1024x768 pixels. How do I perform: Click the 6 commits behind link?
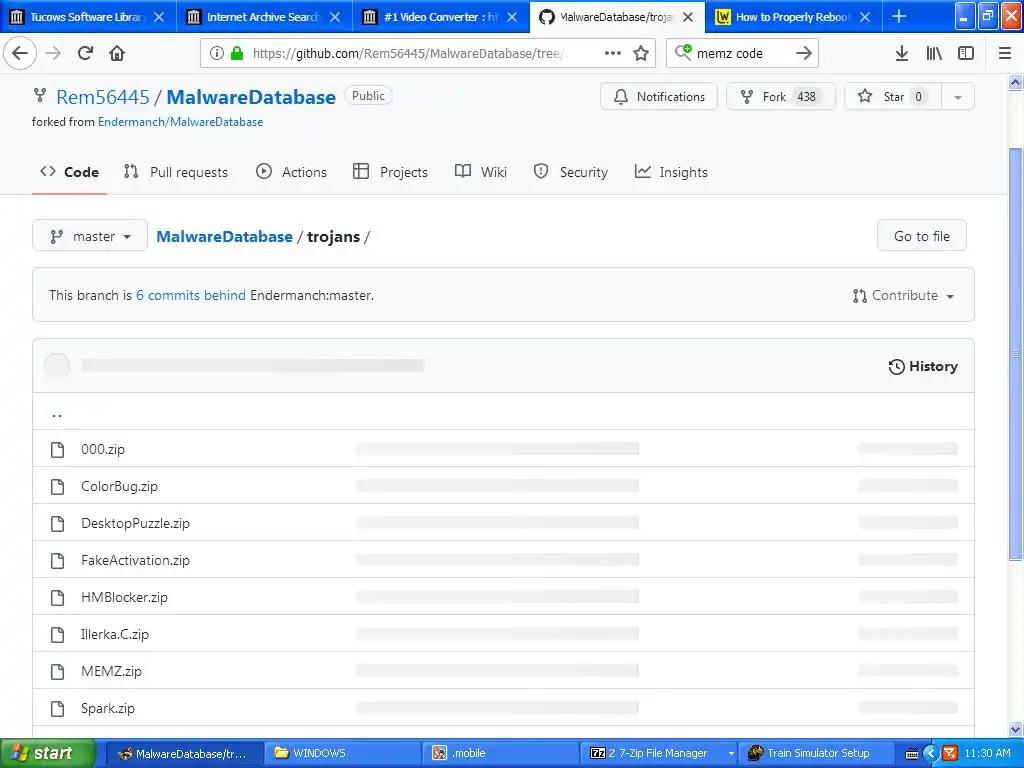click(191, 295)
